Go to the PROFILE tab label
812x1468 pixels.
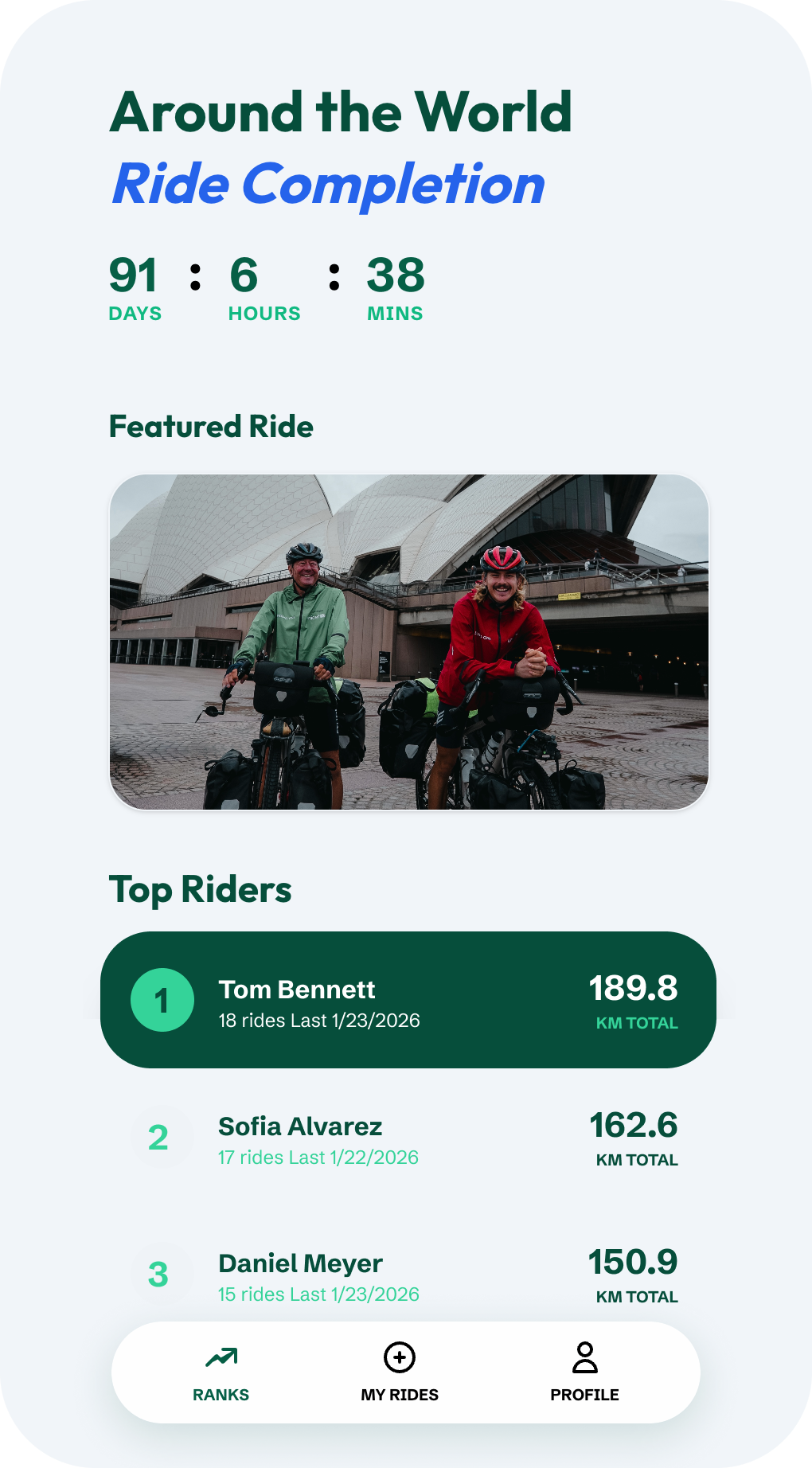coord(584,1395)
